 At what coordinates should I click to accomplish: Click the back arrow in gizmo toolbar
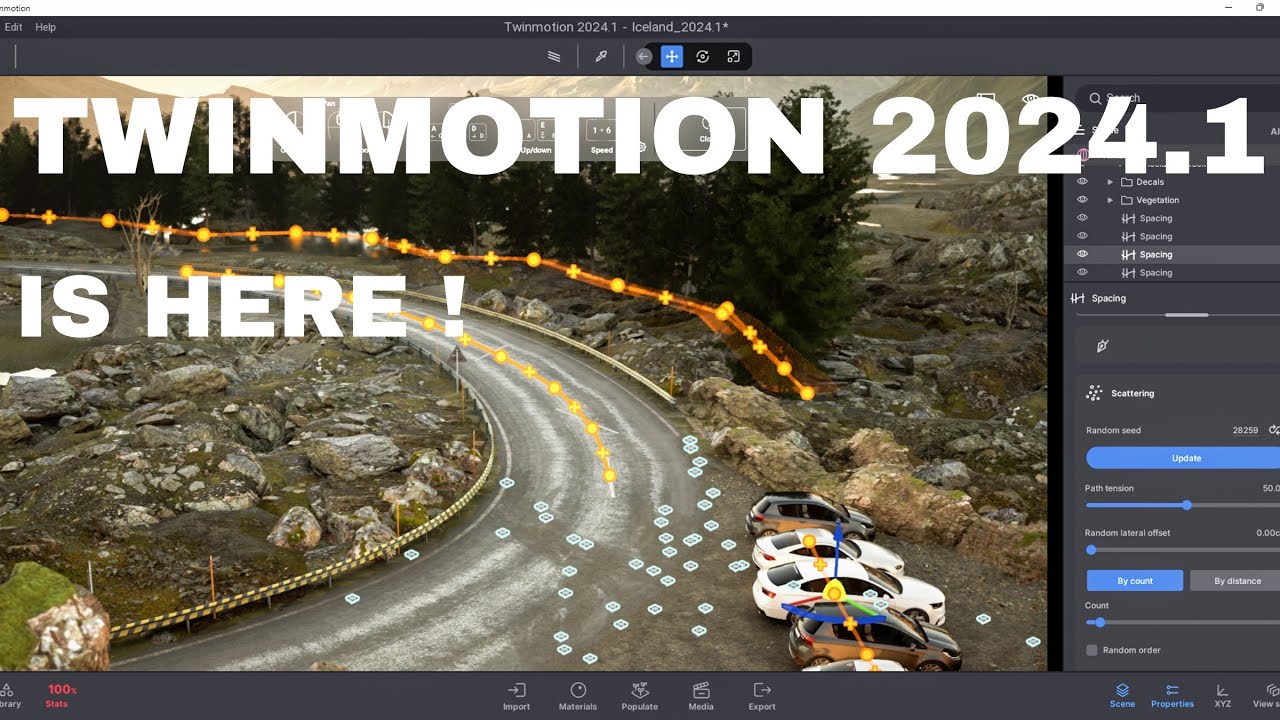click(x=644, y=57)
